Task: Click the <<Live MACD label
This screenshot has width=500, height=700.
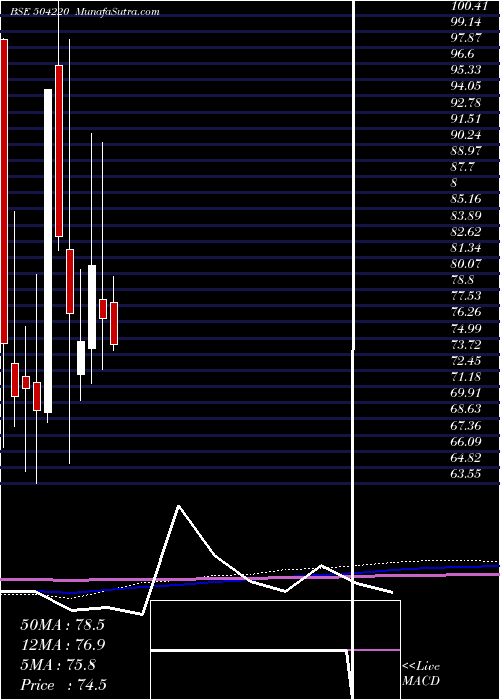Action: pos(421,674)
